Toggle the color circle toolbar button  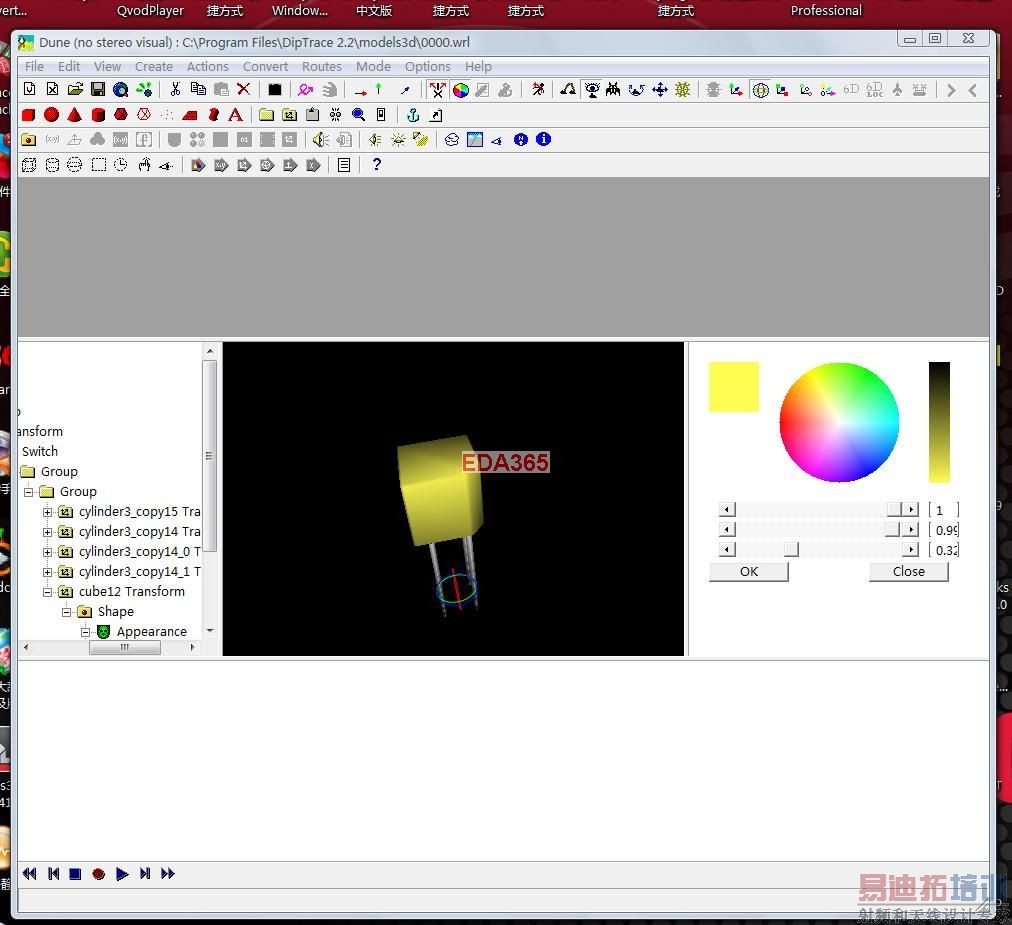point(461,90)
